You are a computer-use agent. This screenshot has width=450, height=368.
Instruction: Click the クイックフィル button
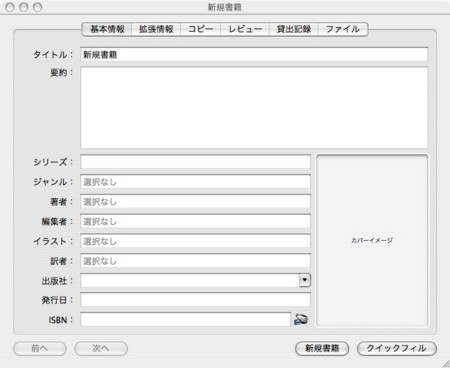(397, 348)
